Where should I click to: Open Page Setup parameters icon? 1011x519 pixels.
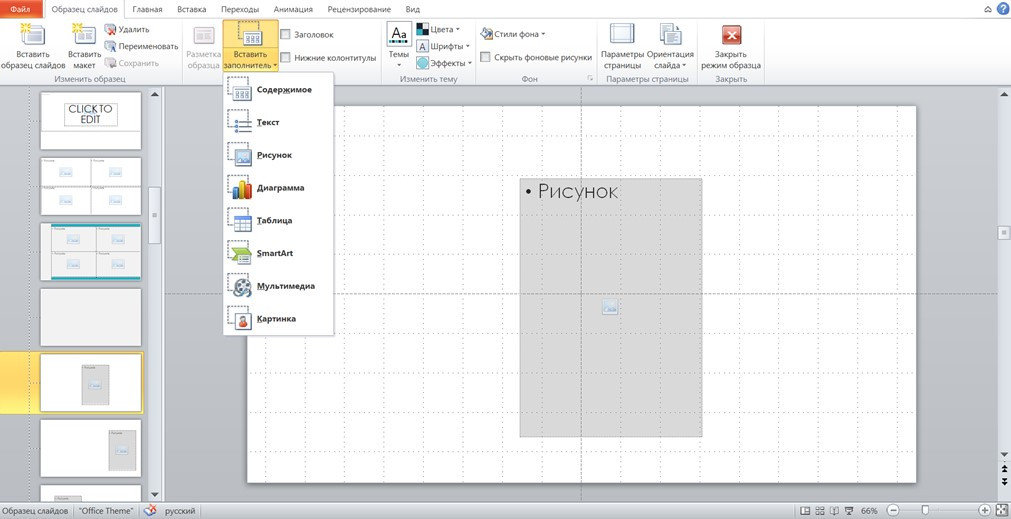622,36
